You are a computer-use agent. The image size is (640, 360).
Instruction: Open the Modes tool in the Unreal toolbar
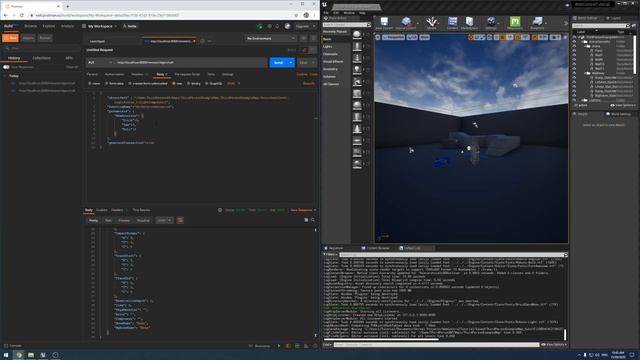coord(431,22)
